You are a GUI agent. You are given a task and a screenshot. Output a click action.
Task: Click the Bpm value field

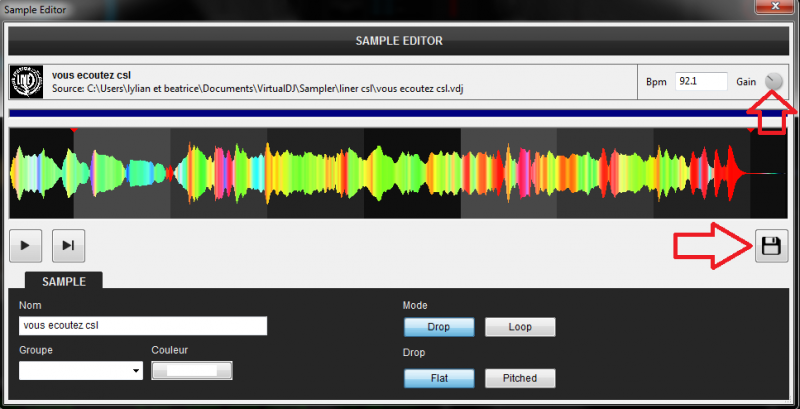point(699,81)
